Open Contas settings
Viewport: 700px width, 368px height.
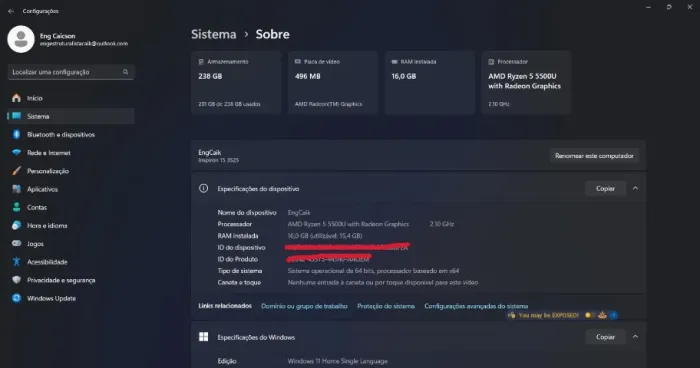coord(71,207)
